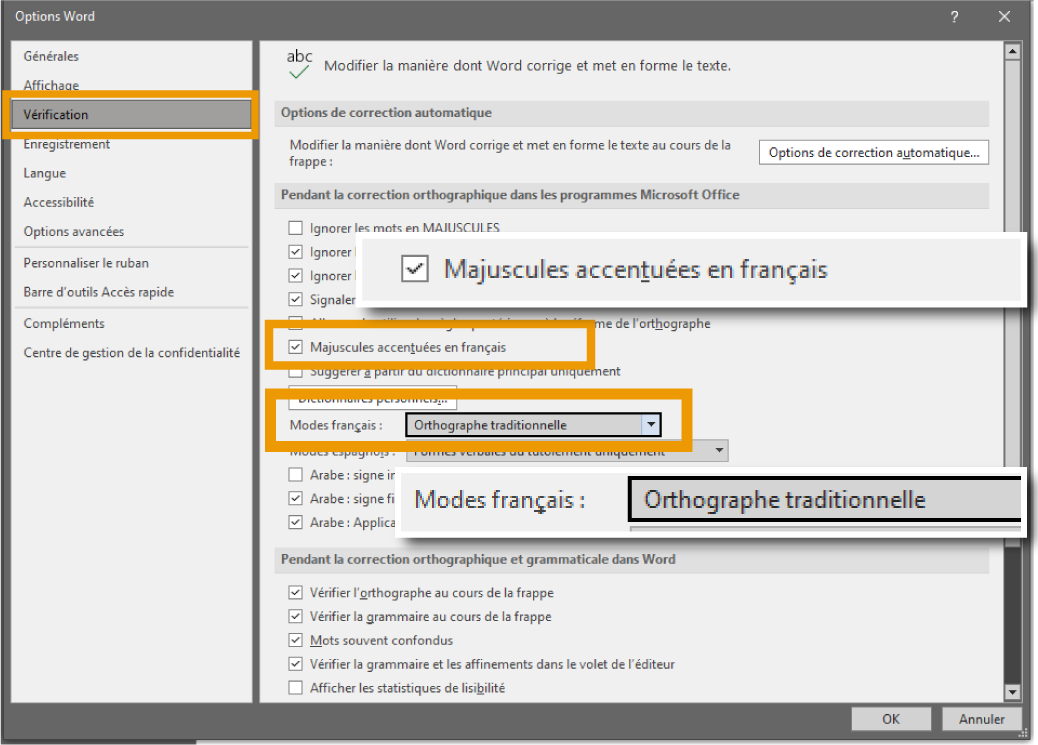The width and height of the screenshot is (1038, 745).
Task: Click Options de correction automatique button
Action: 873,153
